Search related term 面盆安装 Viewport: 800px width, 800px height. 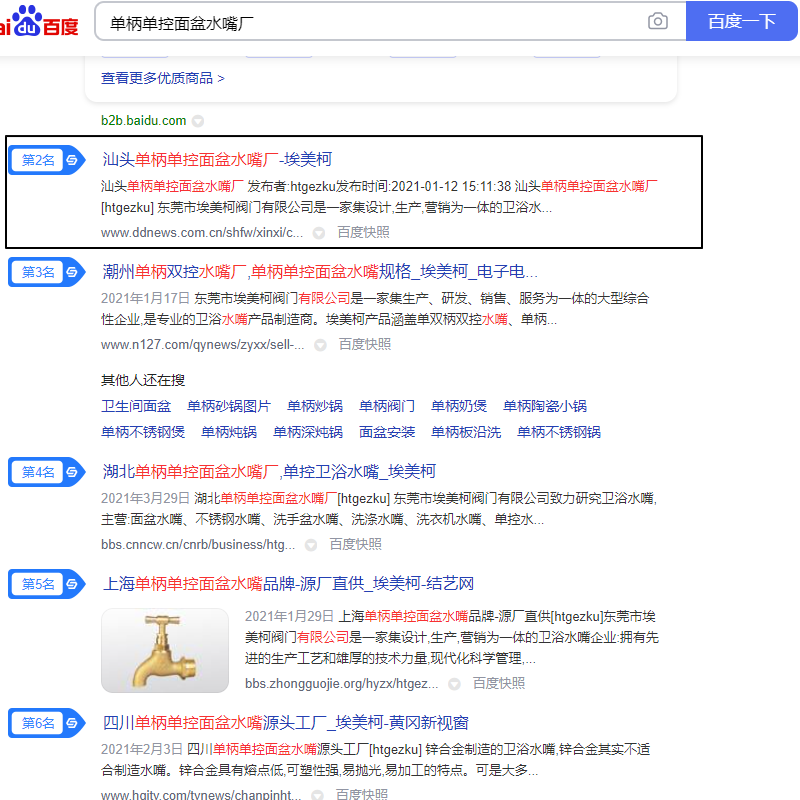click(x=387, y=432)
